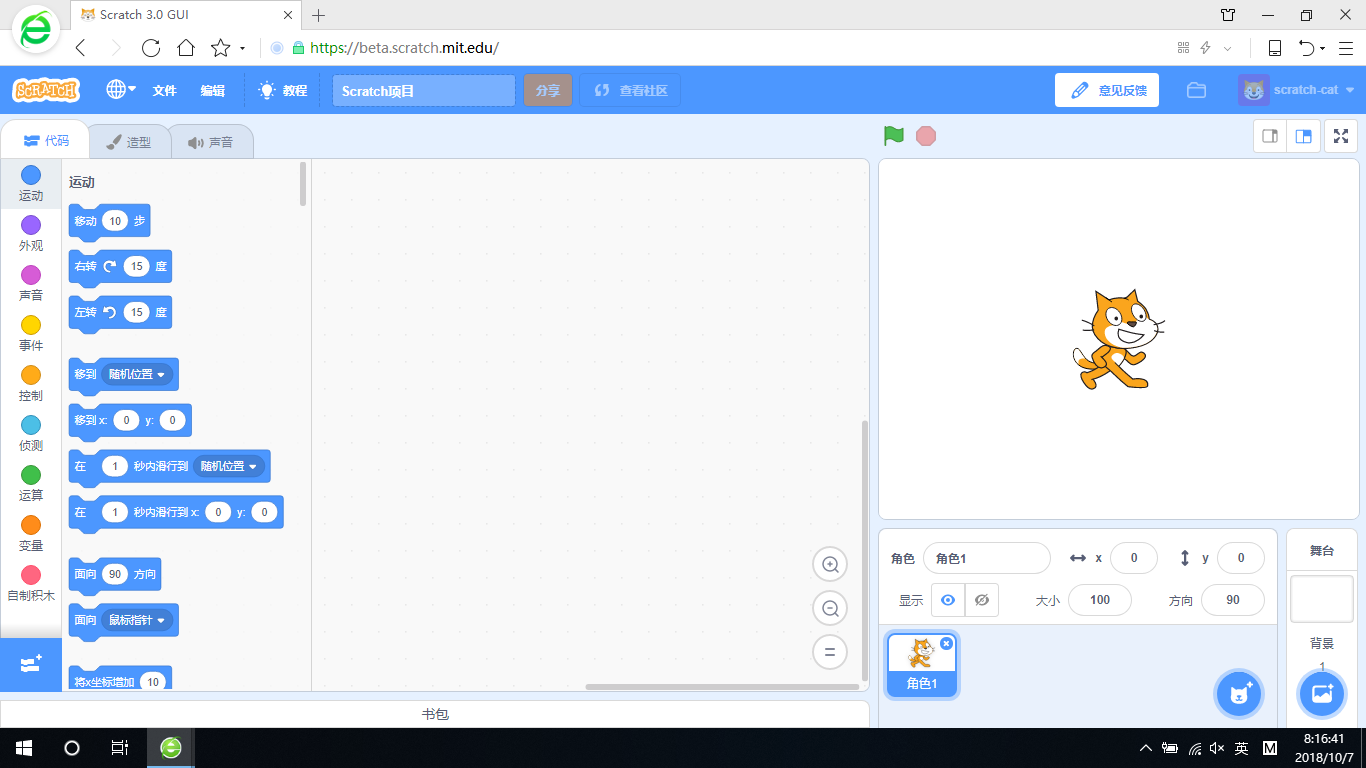This screenshot has width=1366, height=768.
Task: Open the language globe dropdown
Action: click(119, 89)
